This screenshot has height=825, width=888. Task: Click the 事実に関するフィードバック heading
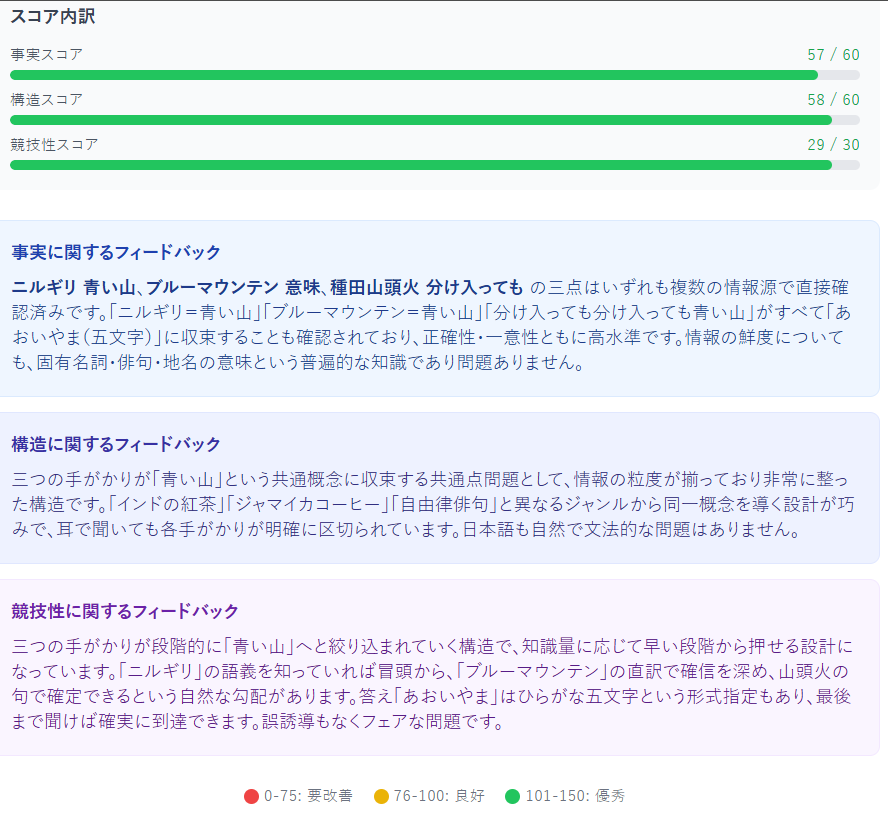(x=116, y=252)
